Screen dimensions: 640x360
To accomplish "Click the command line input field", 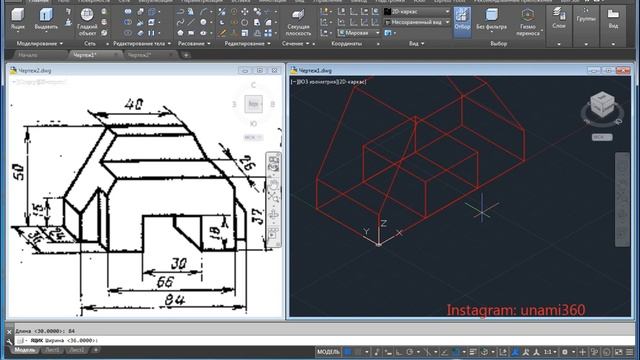I will [323, 340].
